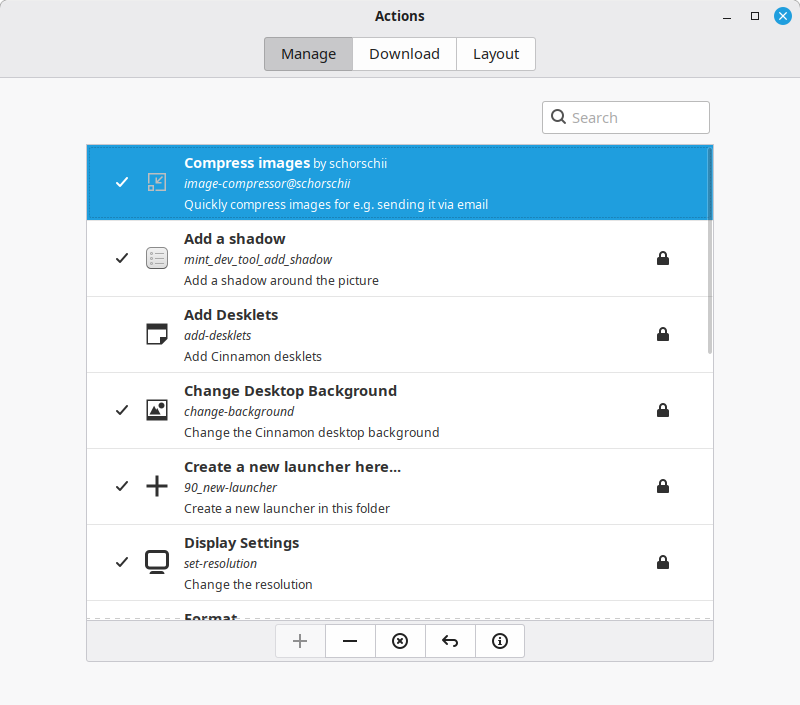This screenshot has width=800, height=705.
Task: Click '90_new-launcher' identifier text
Action: [231, 488]
